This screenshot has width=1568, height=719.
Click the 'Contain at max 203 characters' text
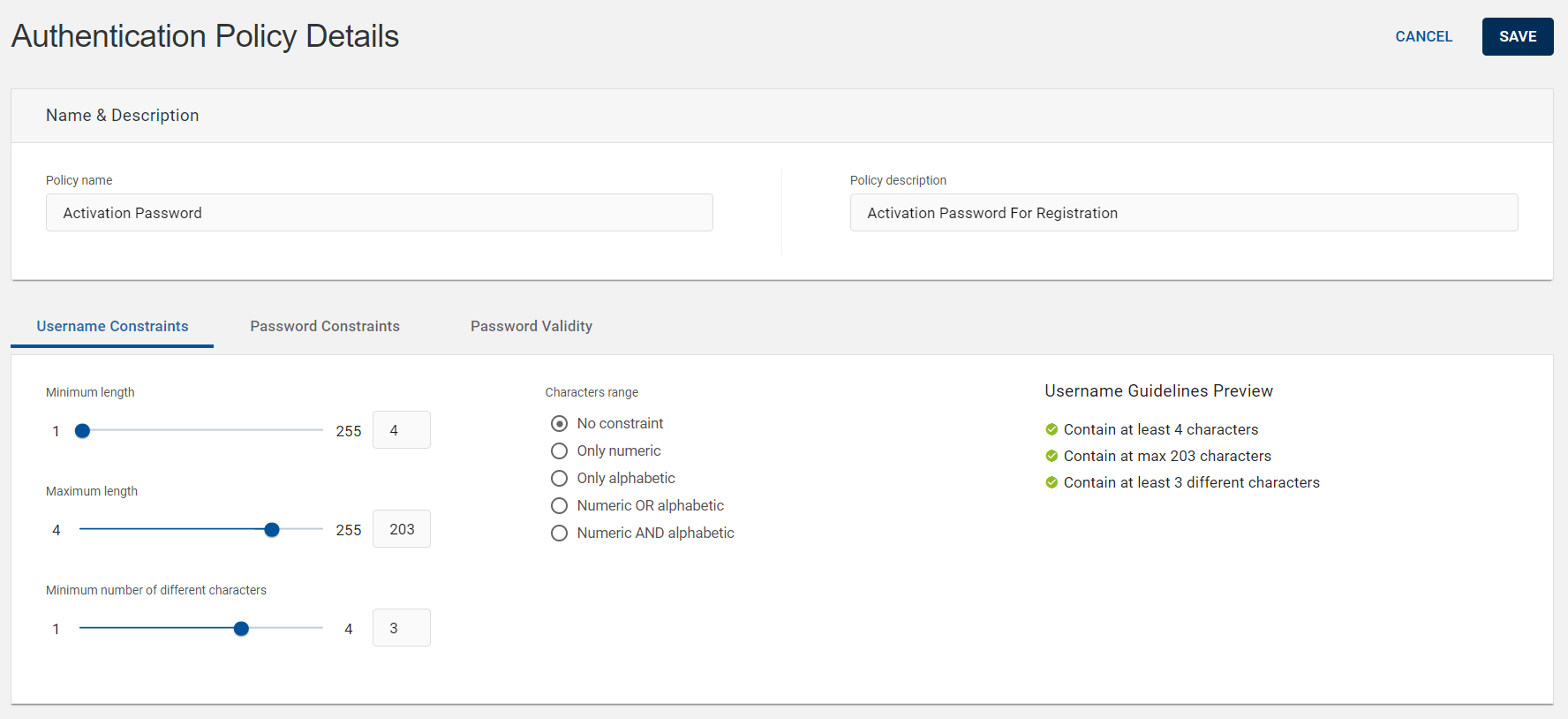pyautogui.click(x=1167, y=456)
